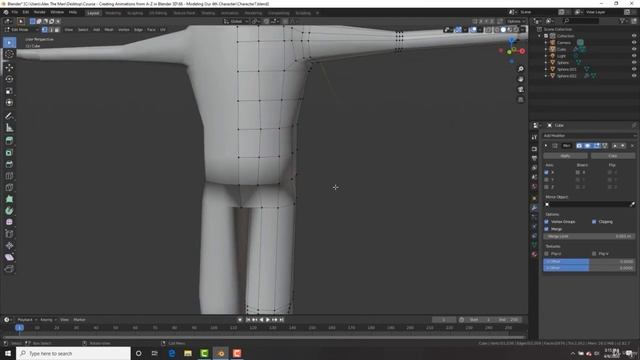Open the Edit Mode selector dropdown
Viewport: 640px width, 360px height.
(21, 30)
